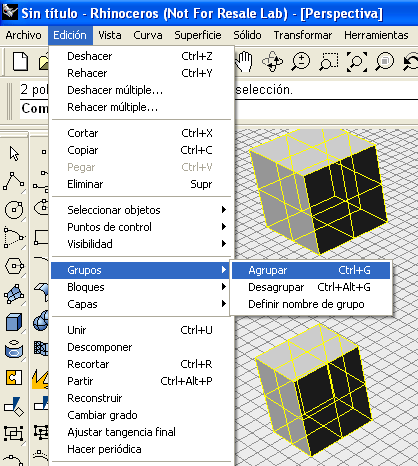Viewport: 418px width, 466px height.
Task: Open the Vista menu
Action: click(110, 35)
